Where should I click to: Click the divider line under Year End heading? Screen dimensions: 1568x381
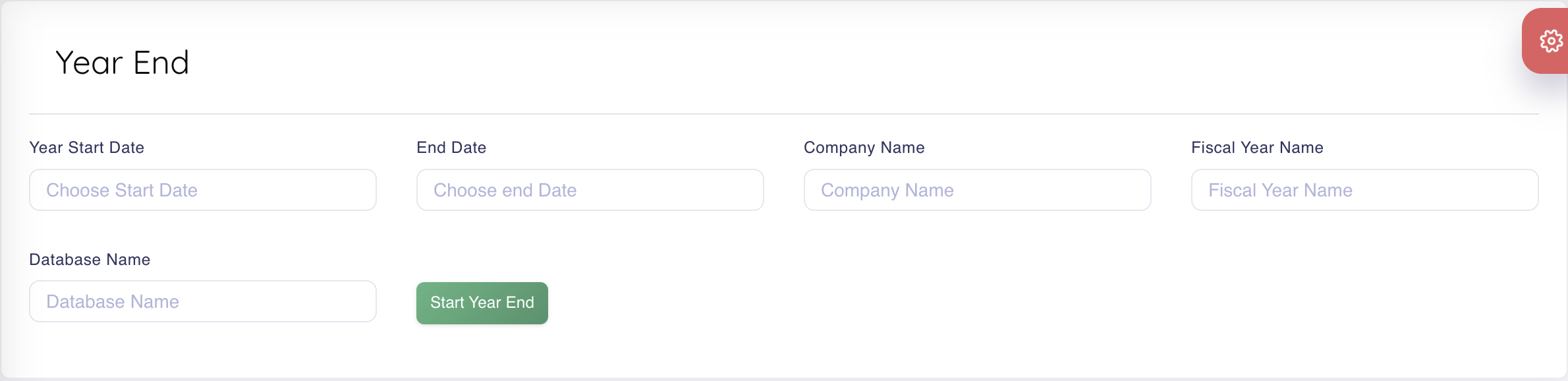(x=784, y=114)
